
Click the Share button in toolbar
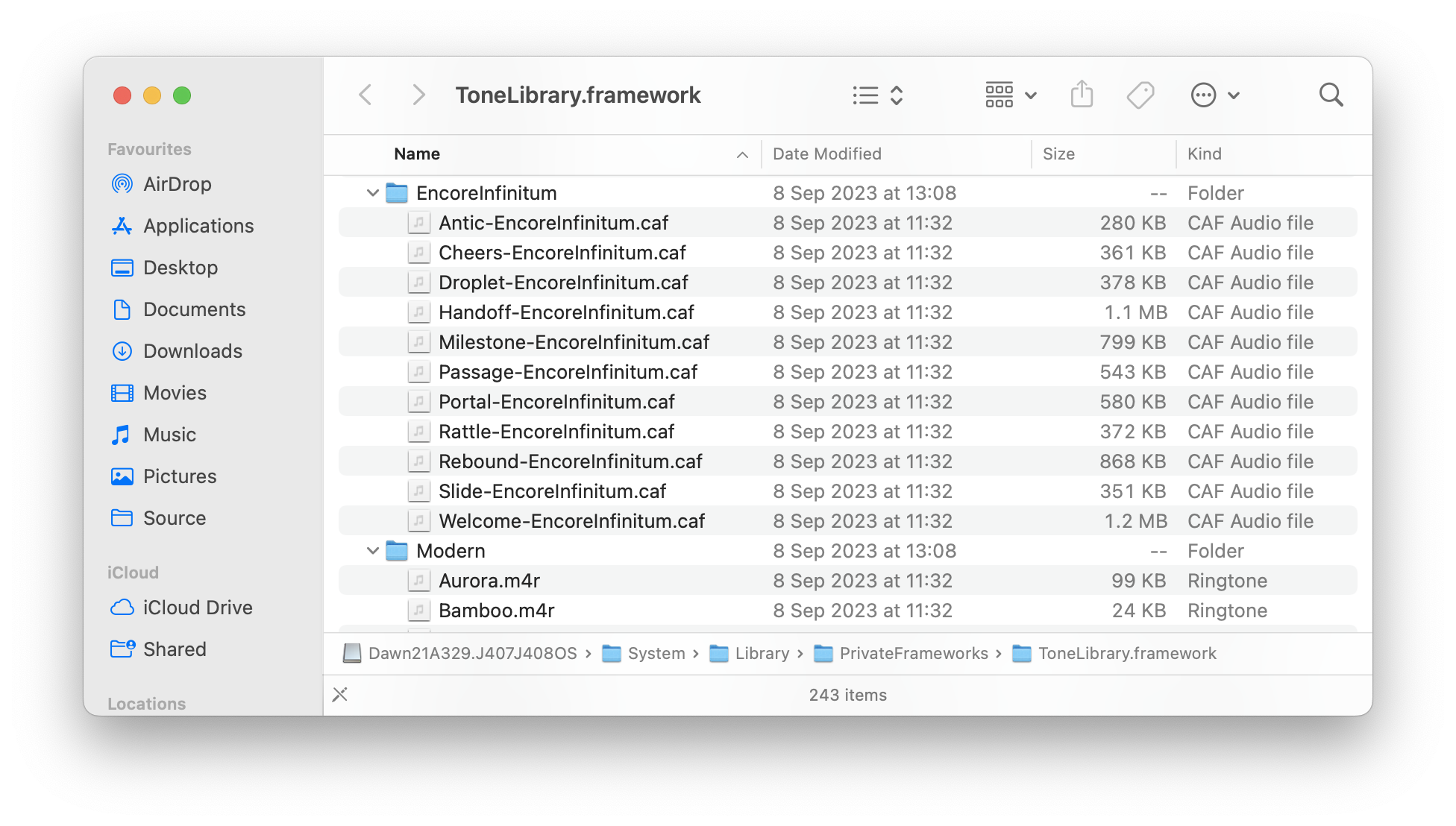(x=1082, y=94)
